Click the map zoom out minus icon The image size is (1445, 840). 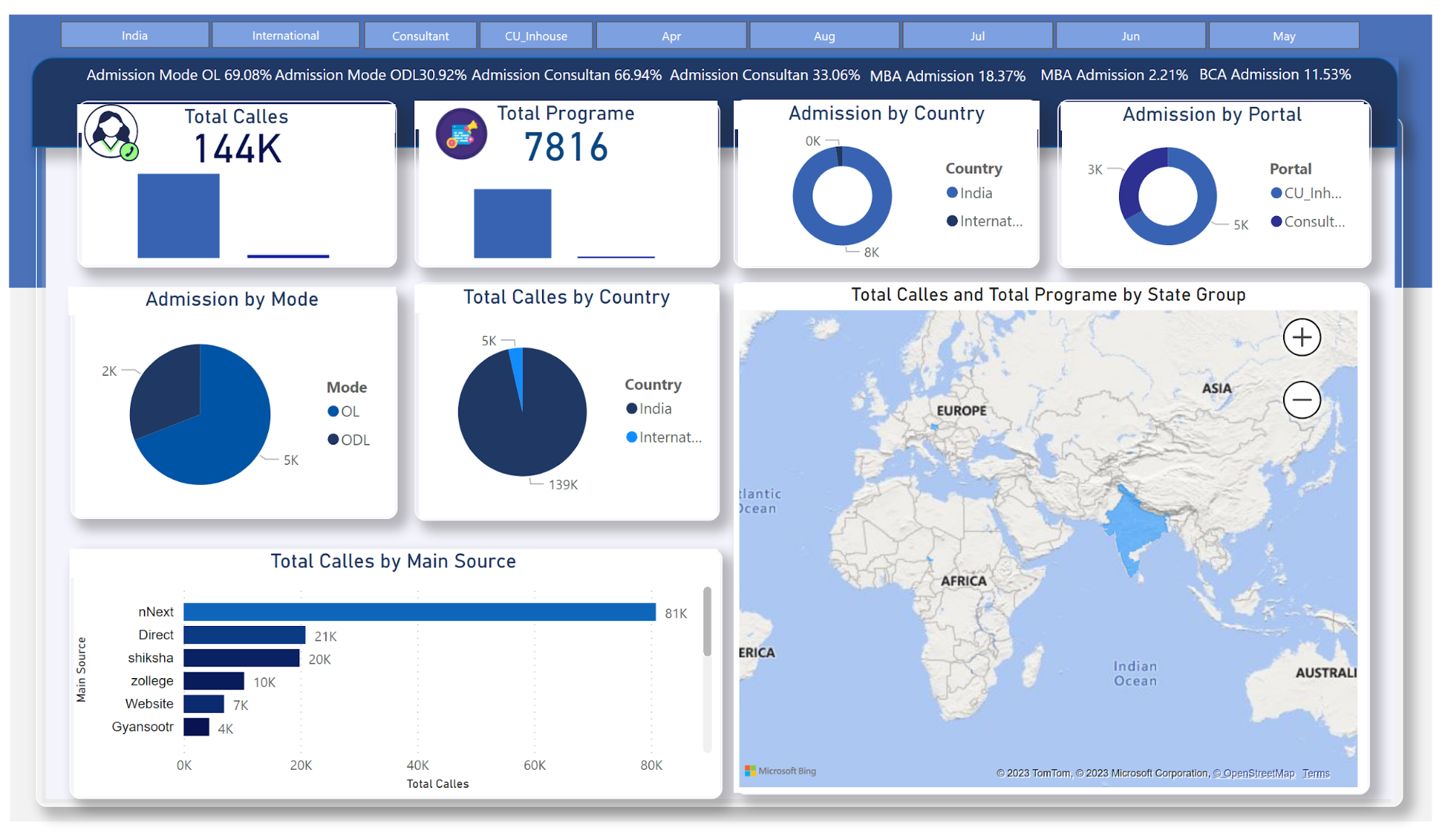(x=1302, y=400)
